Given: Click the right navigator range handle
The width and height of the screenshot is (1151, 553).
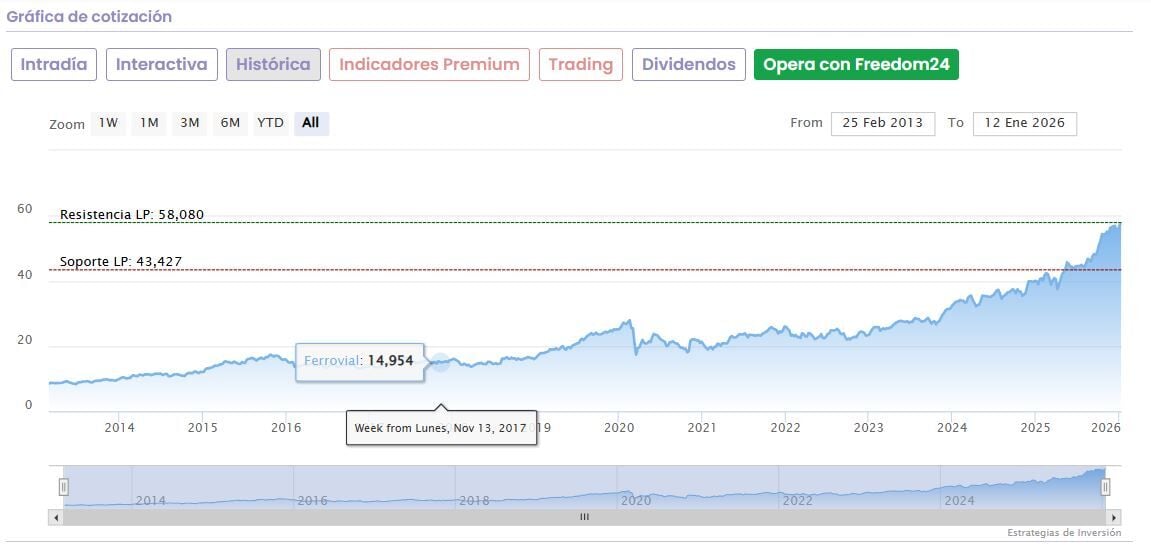Looking at the screenshot, I should pos(1106,487).
